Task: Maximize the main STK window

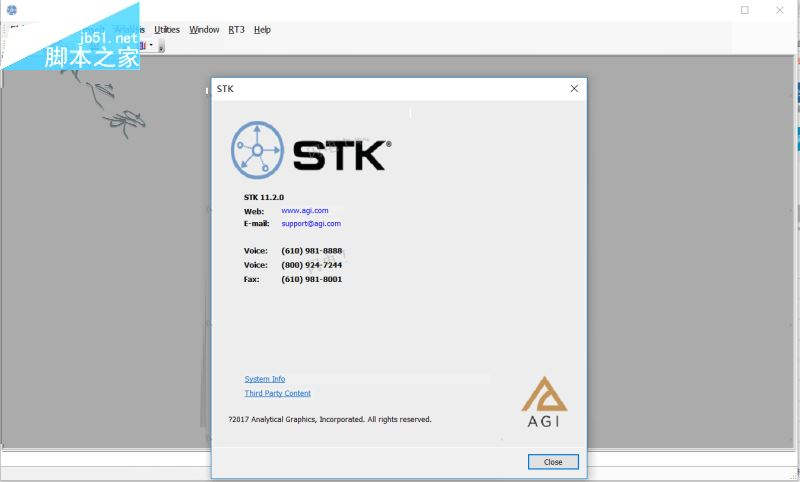Action: pyautogui.click(x=745, y=10)
